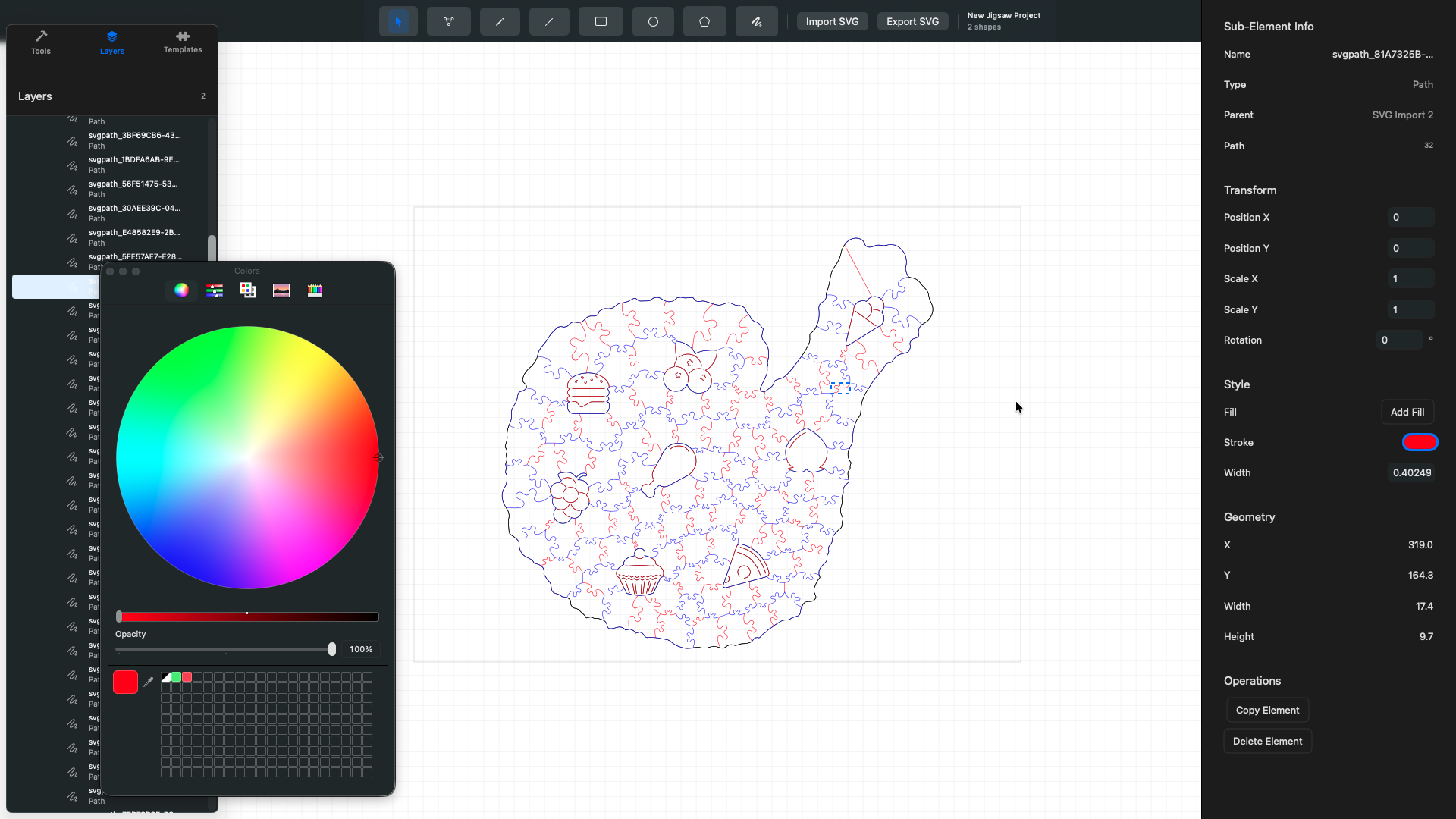Open the image-based color picker tab

[x=281, y=290]
